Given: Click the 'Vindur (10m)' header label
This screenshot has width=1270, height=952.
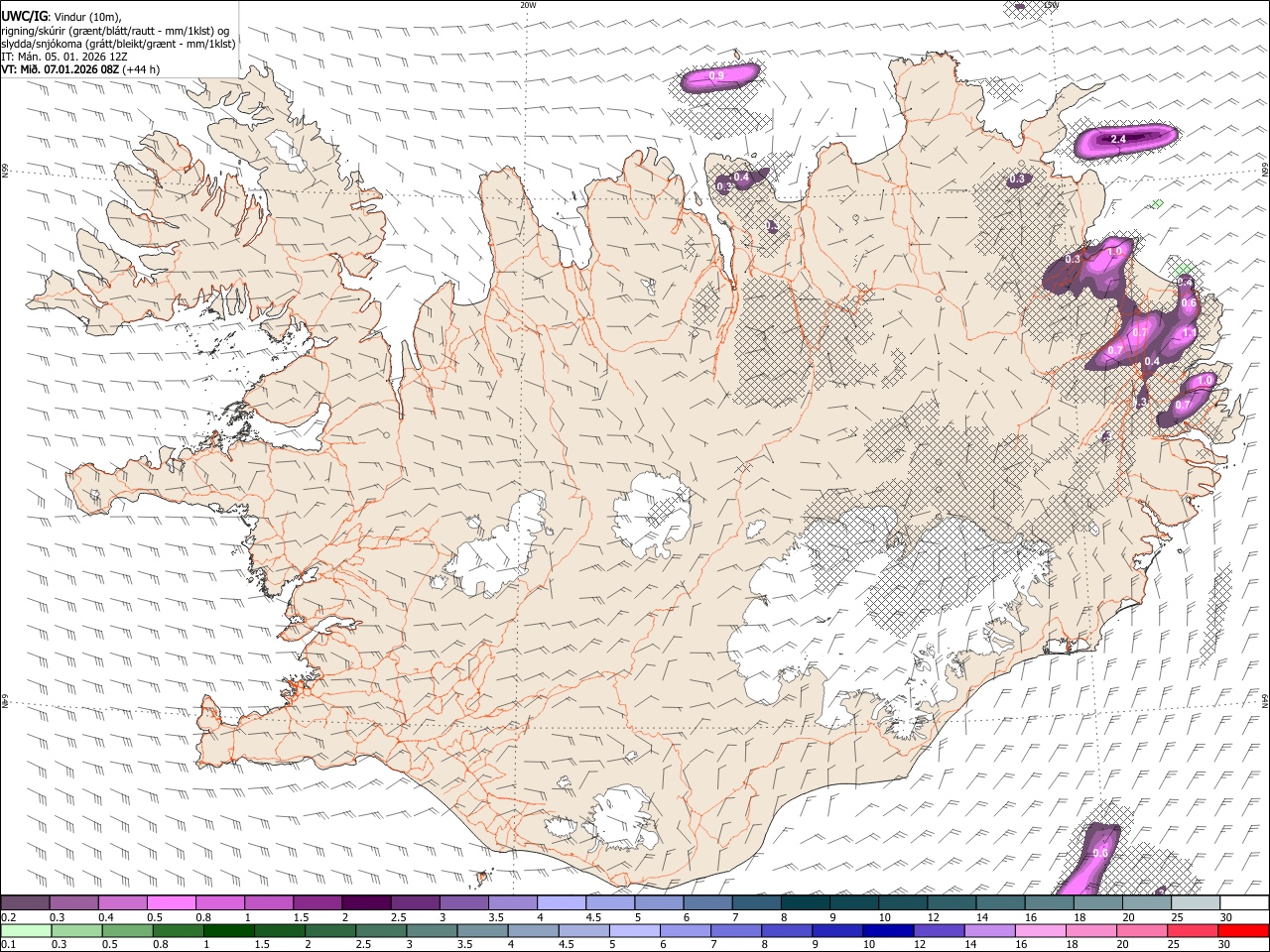Looking at the screenshot, I should (85, 17).
